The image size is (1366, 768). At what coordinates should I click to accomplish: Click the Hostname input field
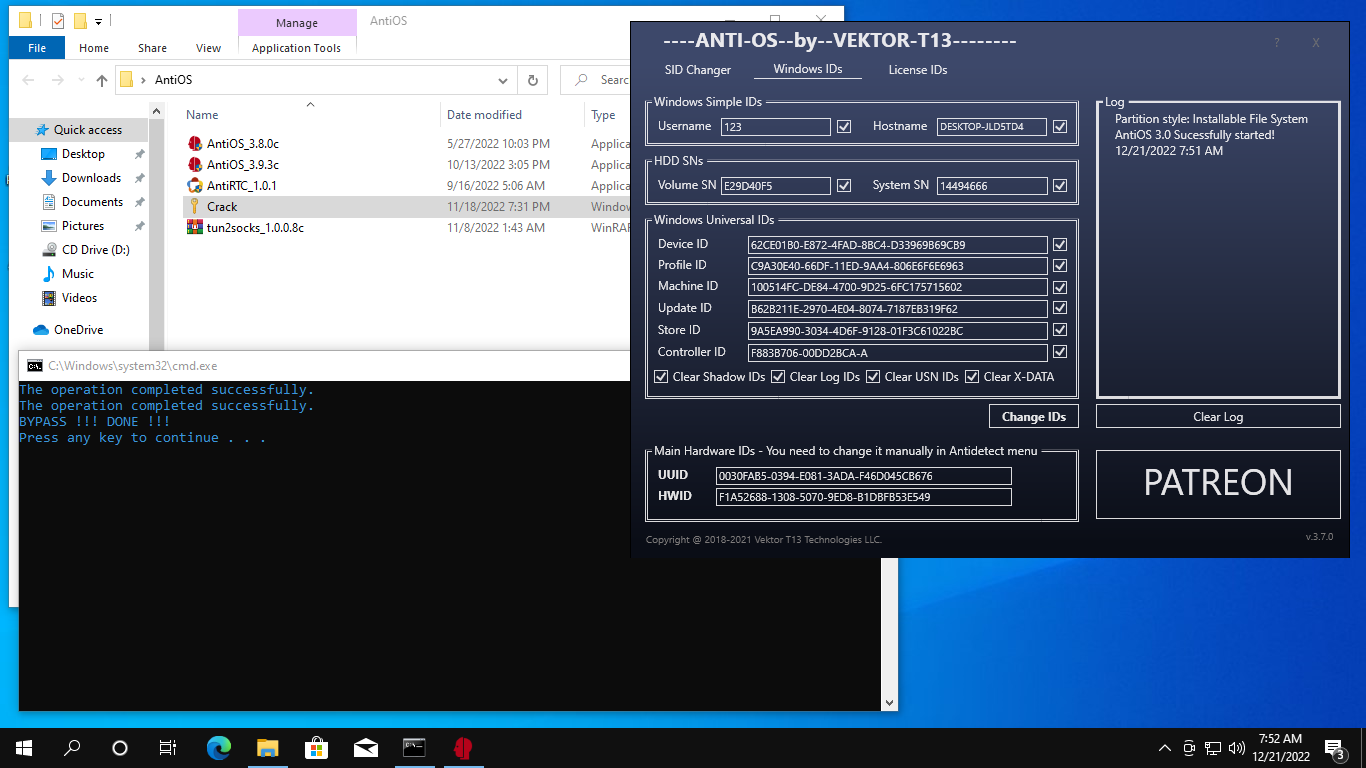[x=992, y=127]
